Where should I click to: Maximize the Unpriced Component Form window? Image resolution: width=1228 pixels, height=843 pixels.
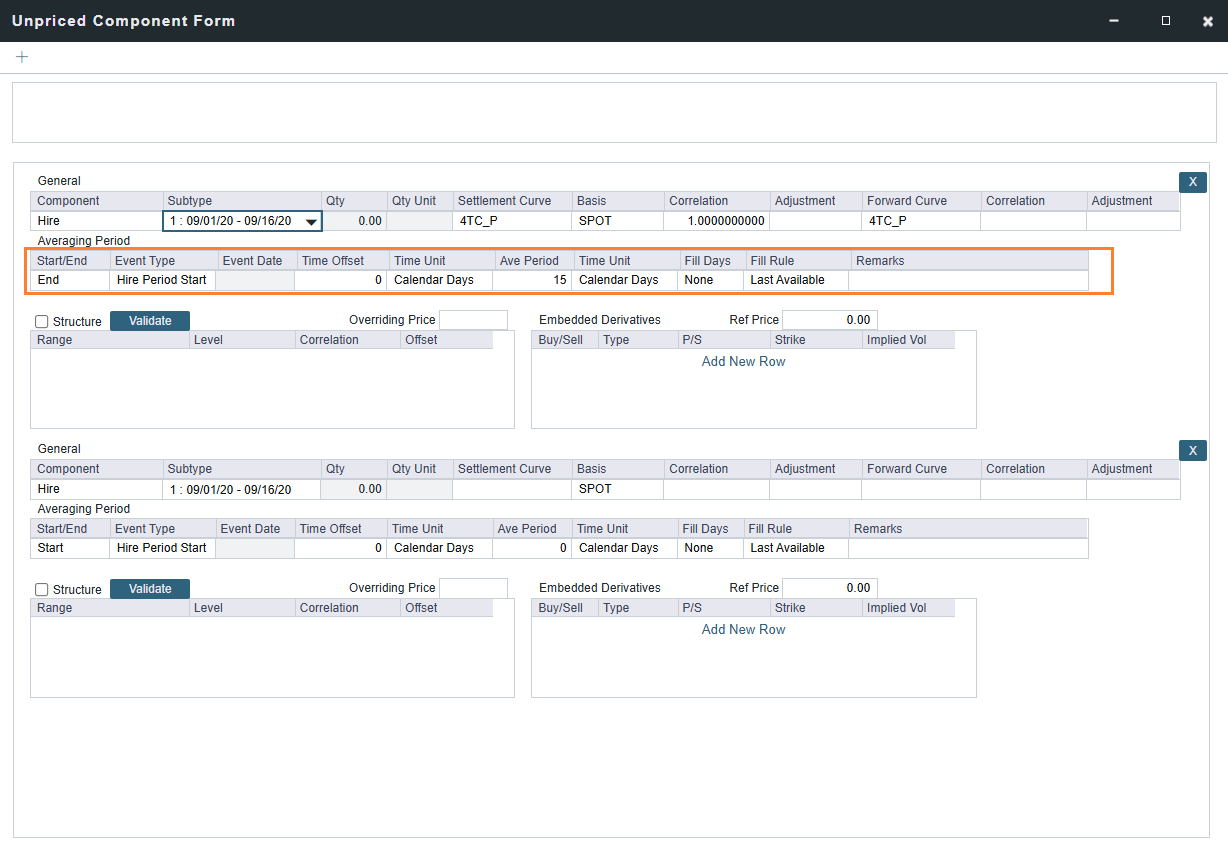click(1166, 21)
